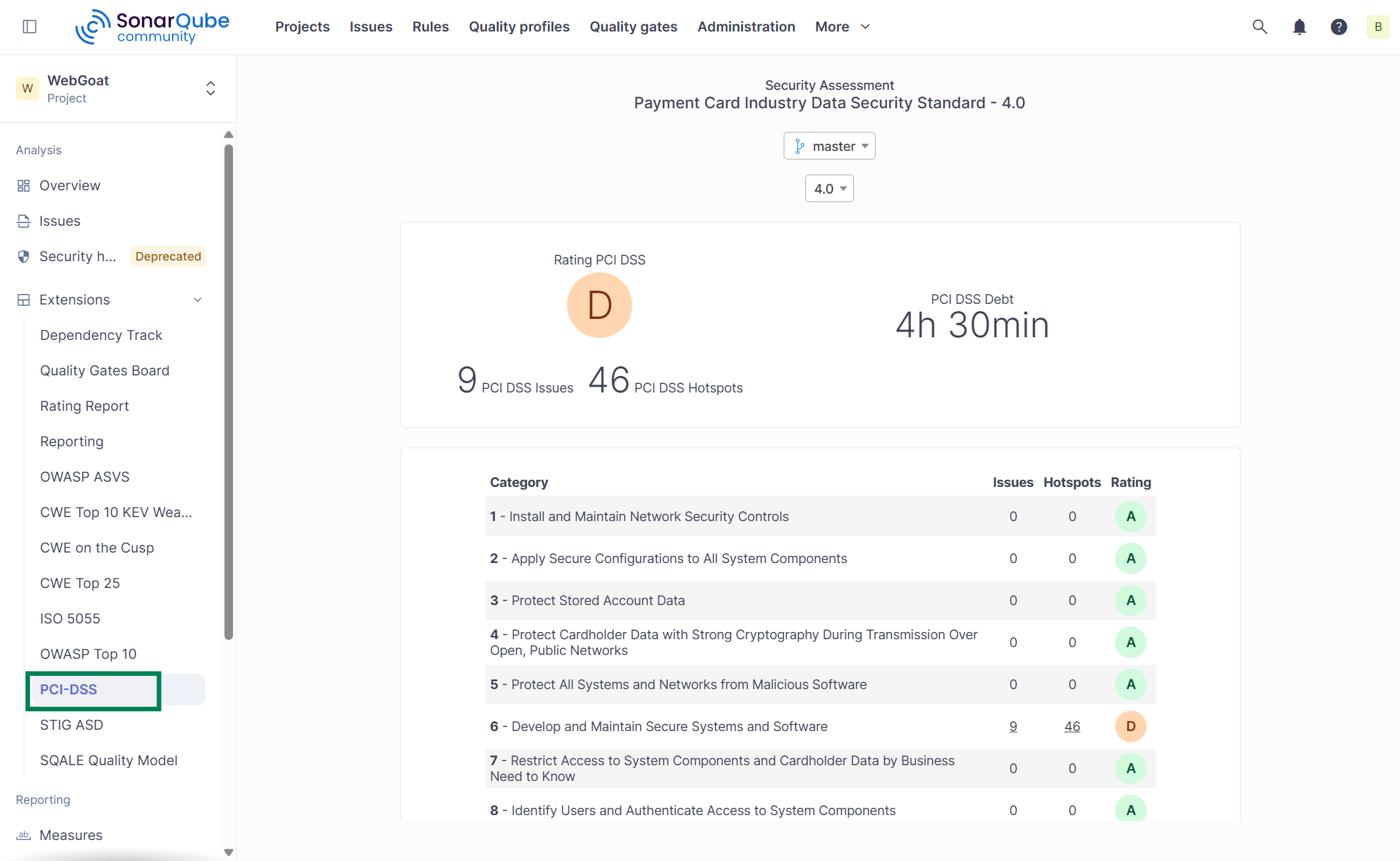This screenshot has width=1400, height=861.
Task: Expand the More menu in top navigation
Action: click(x=842, y=27)
